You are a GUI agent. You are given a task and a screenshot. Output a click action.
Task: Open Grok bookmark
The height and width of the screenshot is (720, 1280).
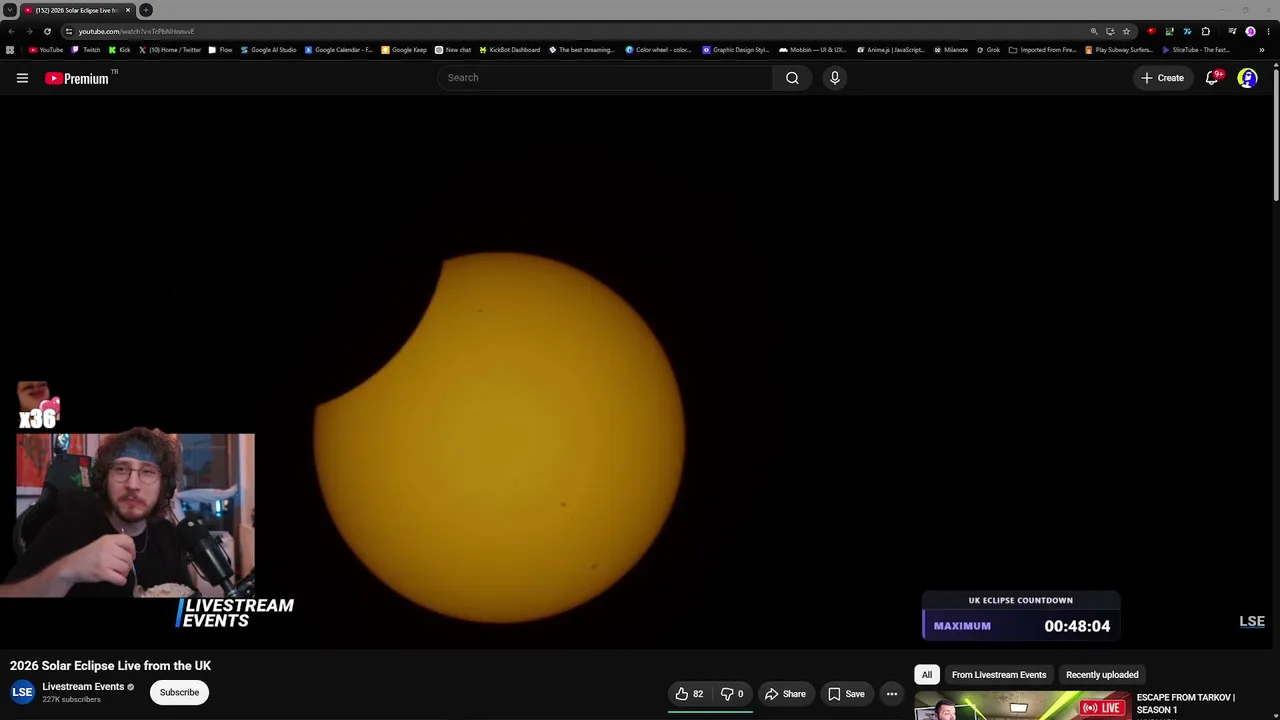point(988,50)
